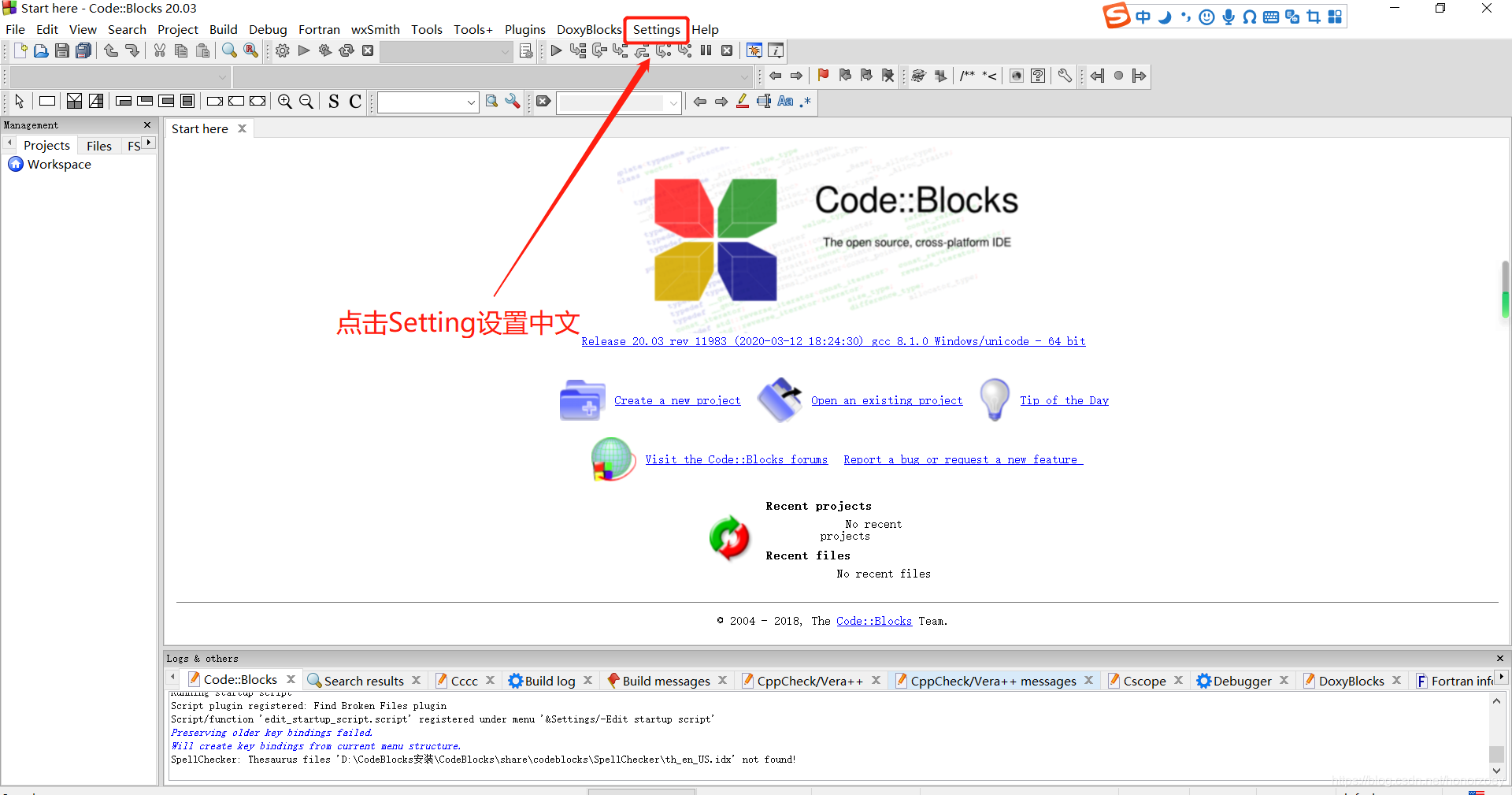The width and height of the screenshot is (1512, 795).
Task: Open the incremental search dropdown
Action: 619,102
